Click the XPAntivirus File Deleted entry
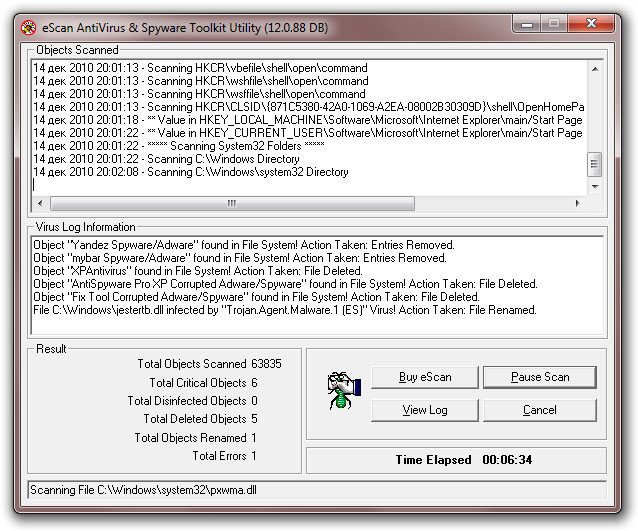The image size is (638, 531). tap(198, 271)
